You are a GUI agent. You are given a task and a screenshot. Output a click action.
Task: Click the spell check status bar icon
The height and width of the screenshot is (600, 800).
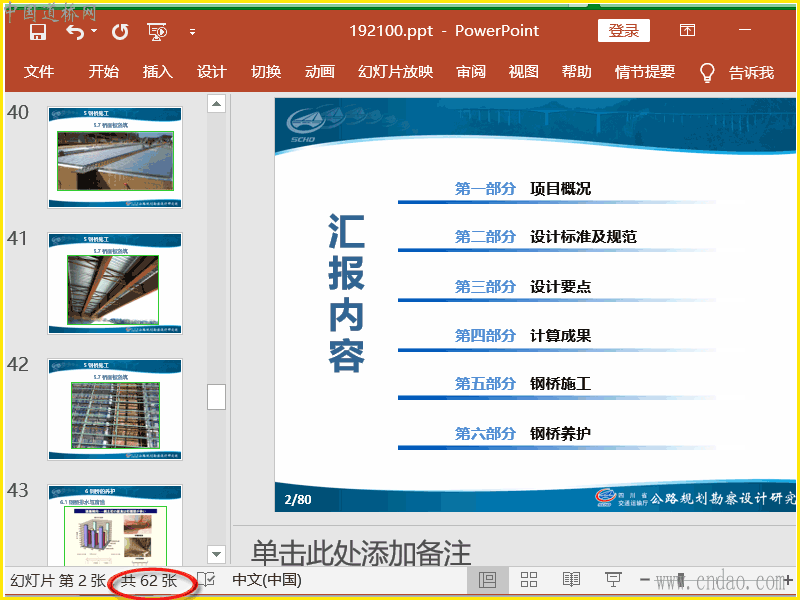(206, 580)
